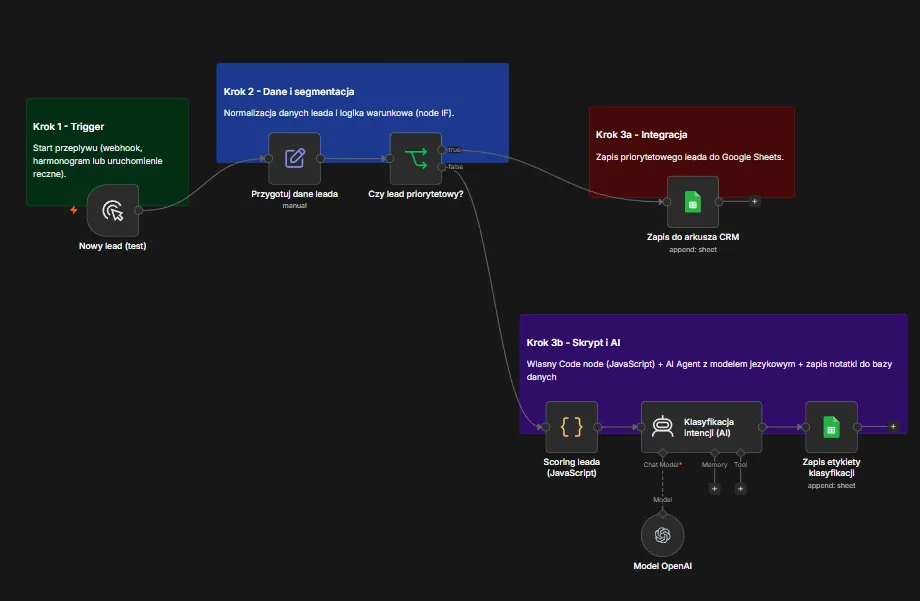
Task: Select the Zapis etykiety klasyfikacji sheets node
Action: 831,427
